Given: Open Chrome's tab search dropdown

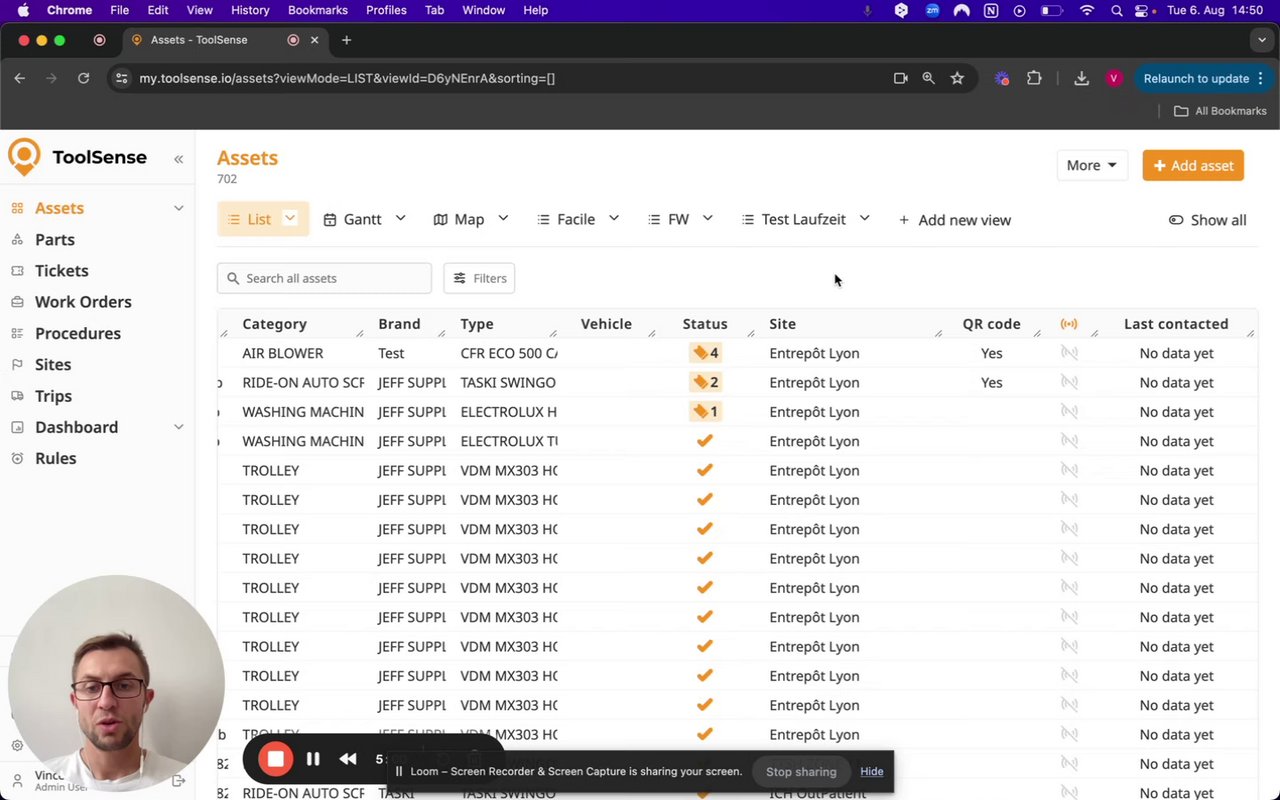Looking at the screenshot, I should coord(1261,40).
